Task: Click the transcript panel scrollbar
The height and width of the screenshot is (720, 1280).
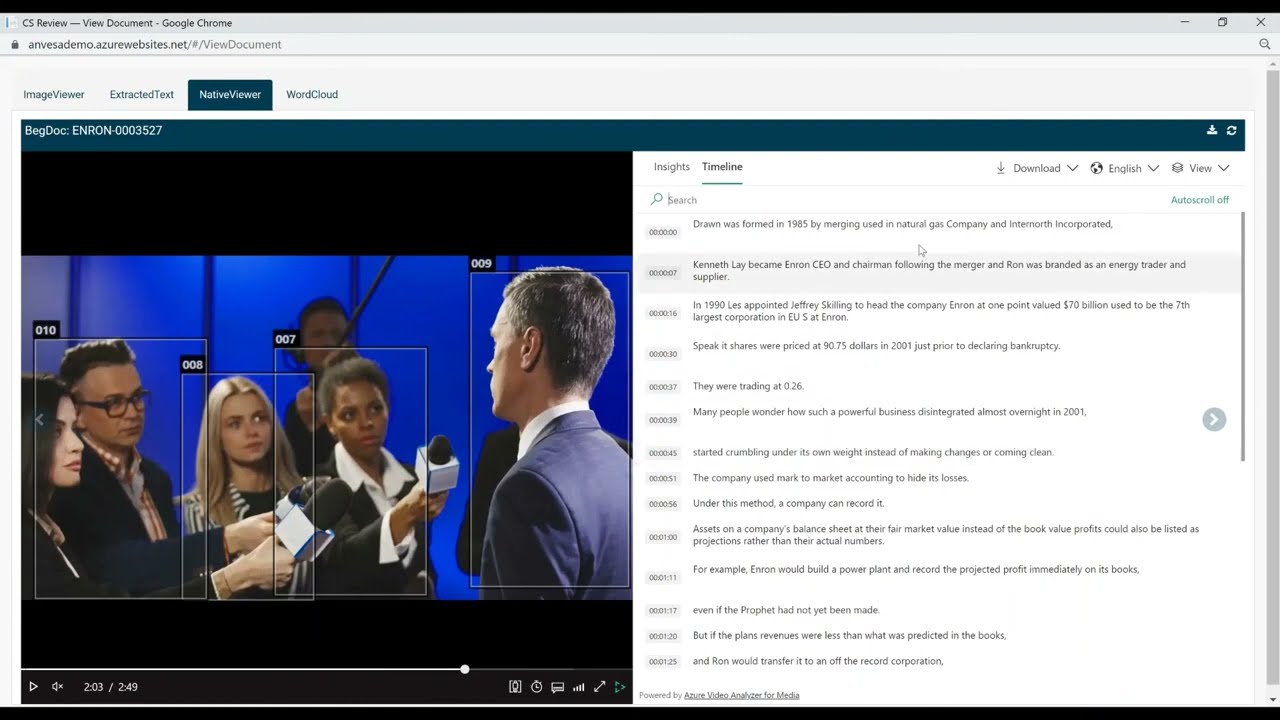Action: point(1243,336)
